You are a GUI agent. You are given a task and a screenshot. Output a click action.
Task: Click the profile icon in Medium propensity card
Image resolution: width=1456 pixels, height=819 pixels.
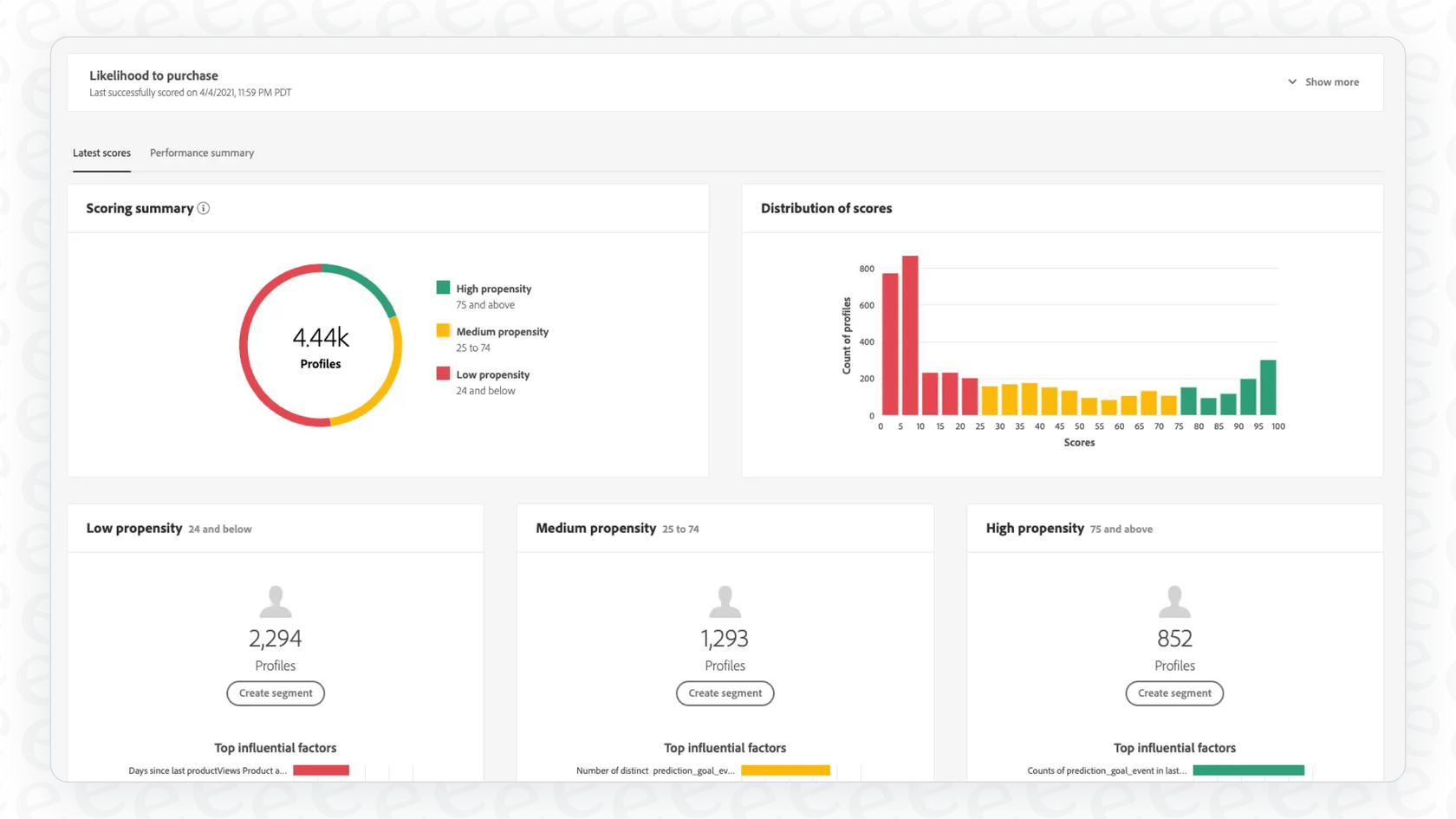pyautogui.click(x=725, y=600)
